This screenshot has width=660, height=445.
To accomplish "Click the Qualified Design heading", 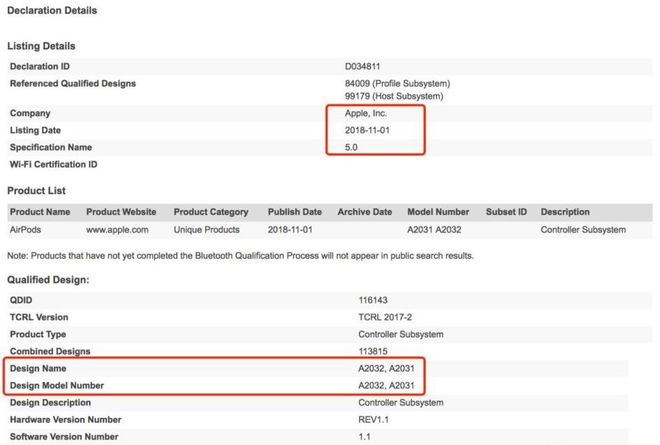I will [48, 280].
